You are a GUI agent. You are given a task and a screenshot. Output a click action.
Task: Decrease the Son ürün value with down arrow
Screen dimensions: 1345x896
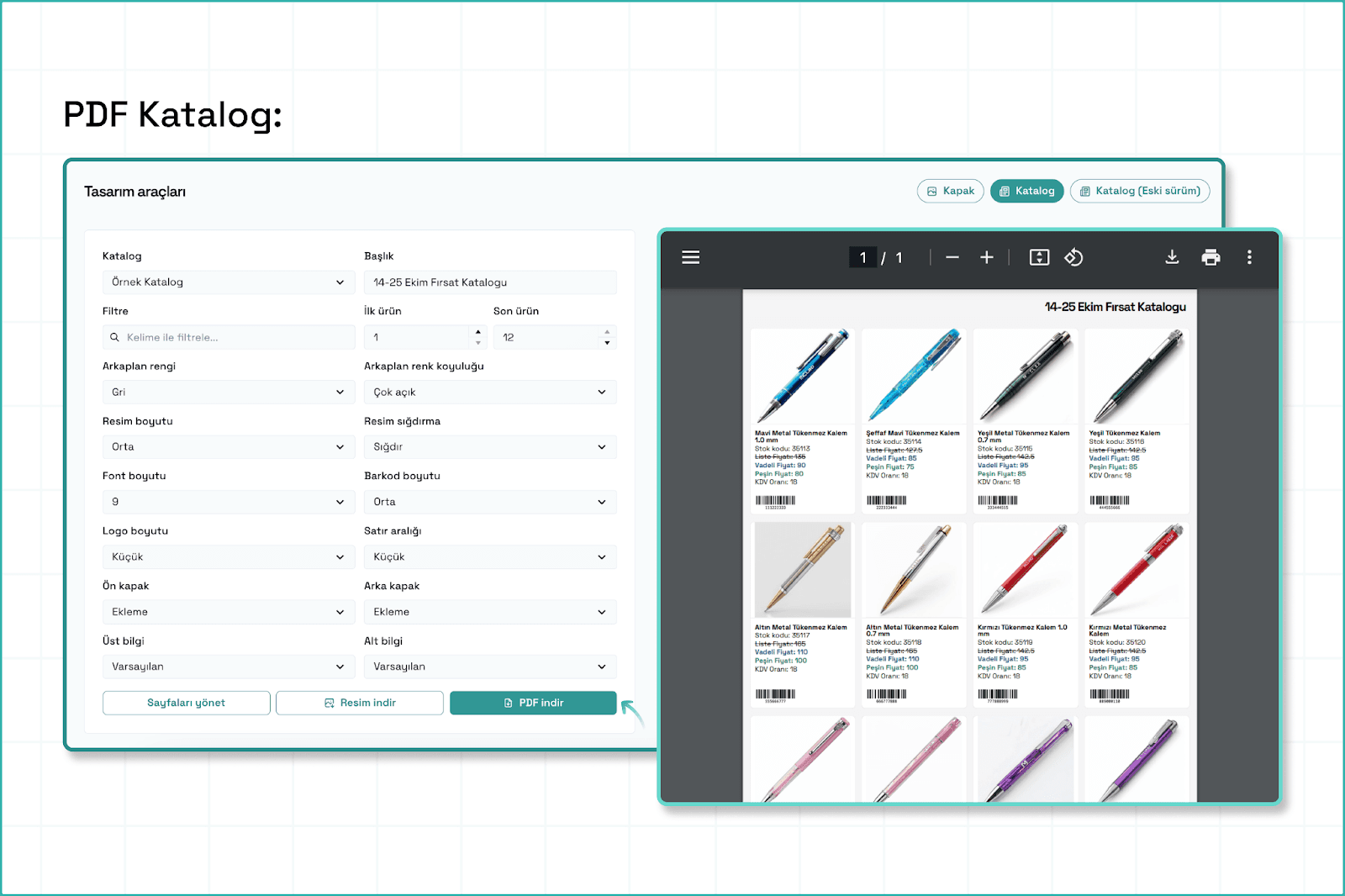point(607,343)
